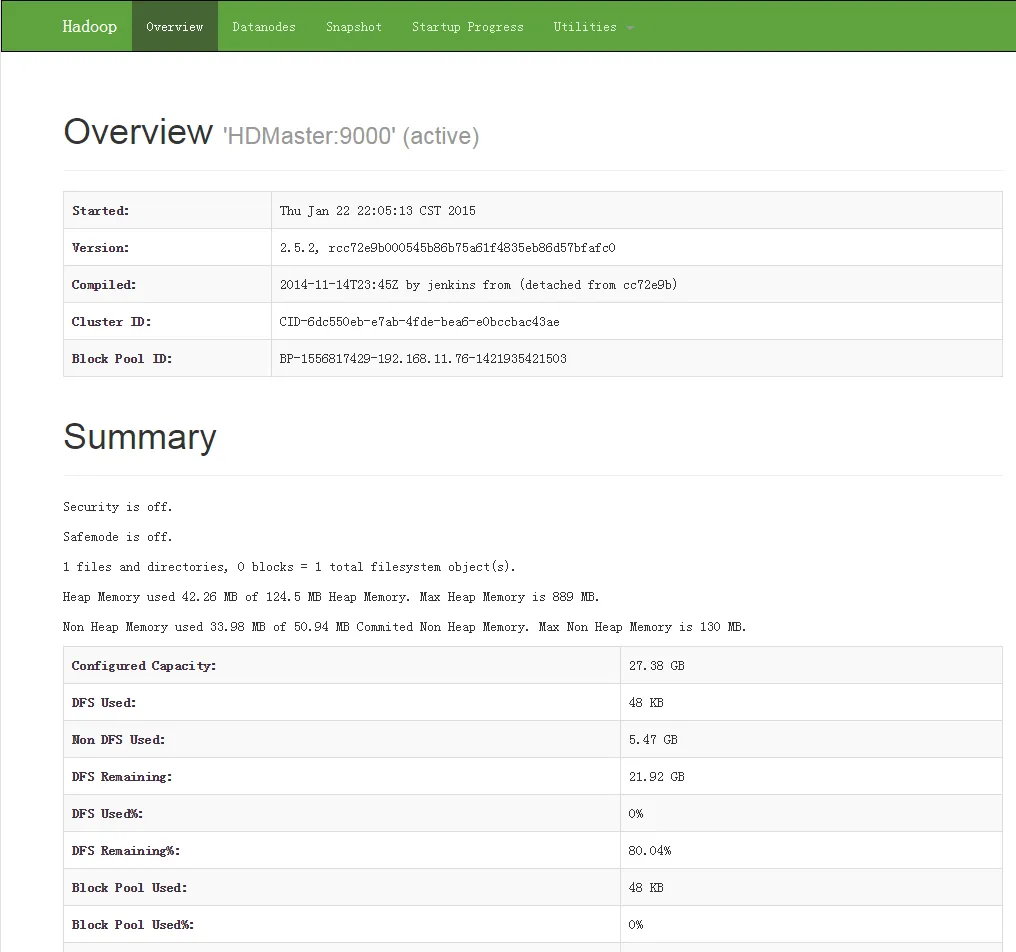The width and height of the screenshot is (1016, 952).
Task: Expand the Utilities dropdown menu
Action: [593, 27]
